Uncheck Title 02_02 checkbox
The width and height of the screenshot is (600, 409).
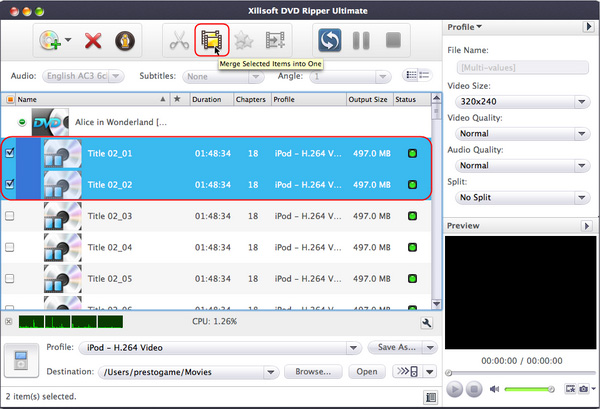coord(10,184)
